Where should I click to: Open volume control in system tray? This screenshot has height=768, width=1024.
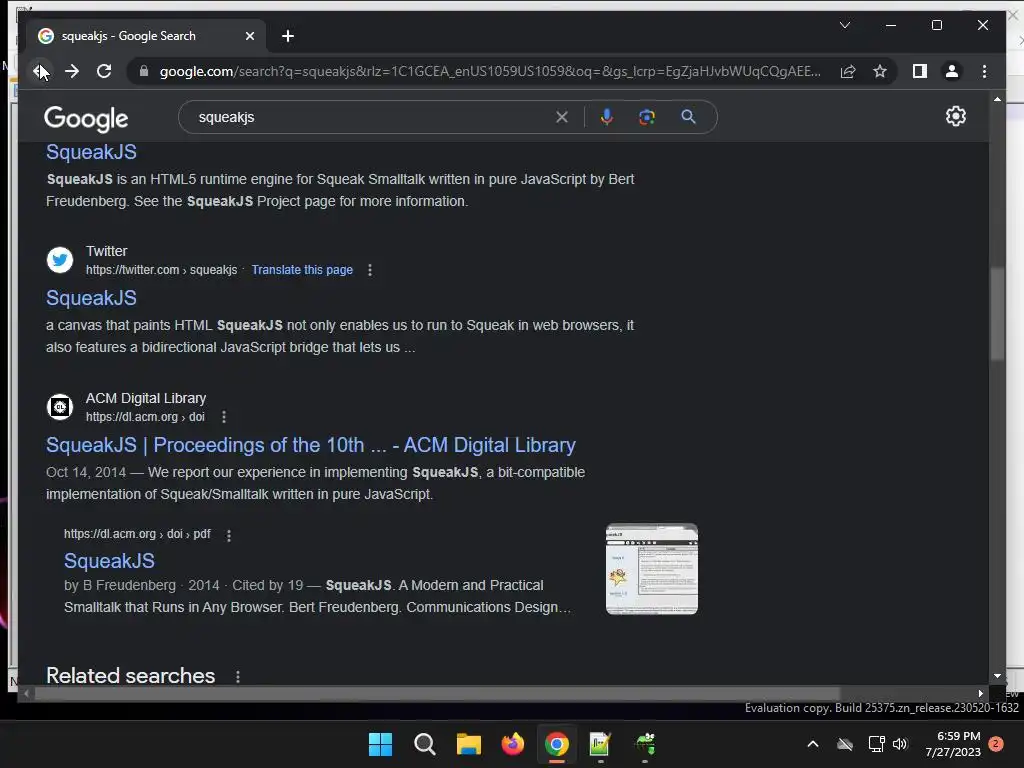pyautogui.click(x=900, y=744)
